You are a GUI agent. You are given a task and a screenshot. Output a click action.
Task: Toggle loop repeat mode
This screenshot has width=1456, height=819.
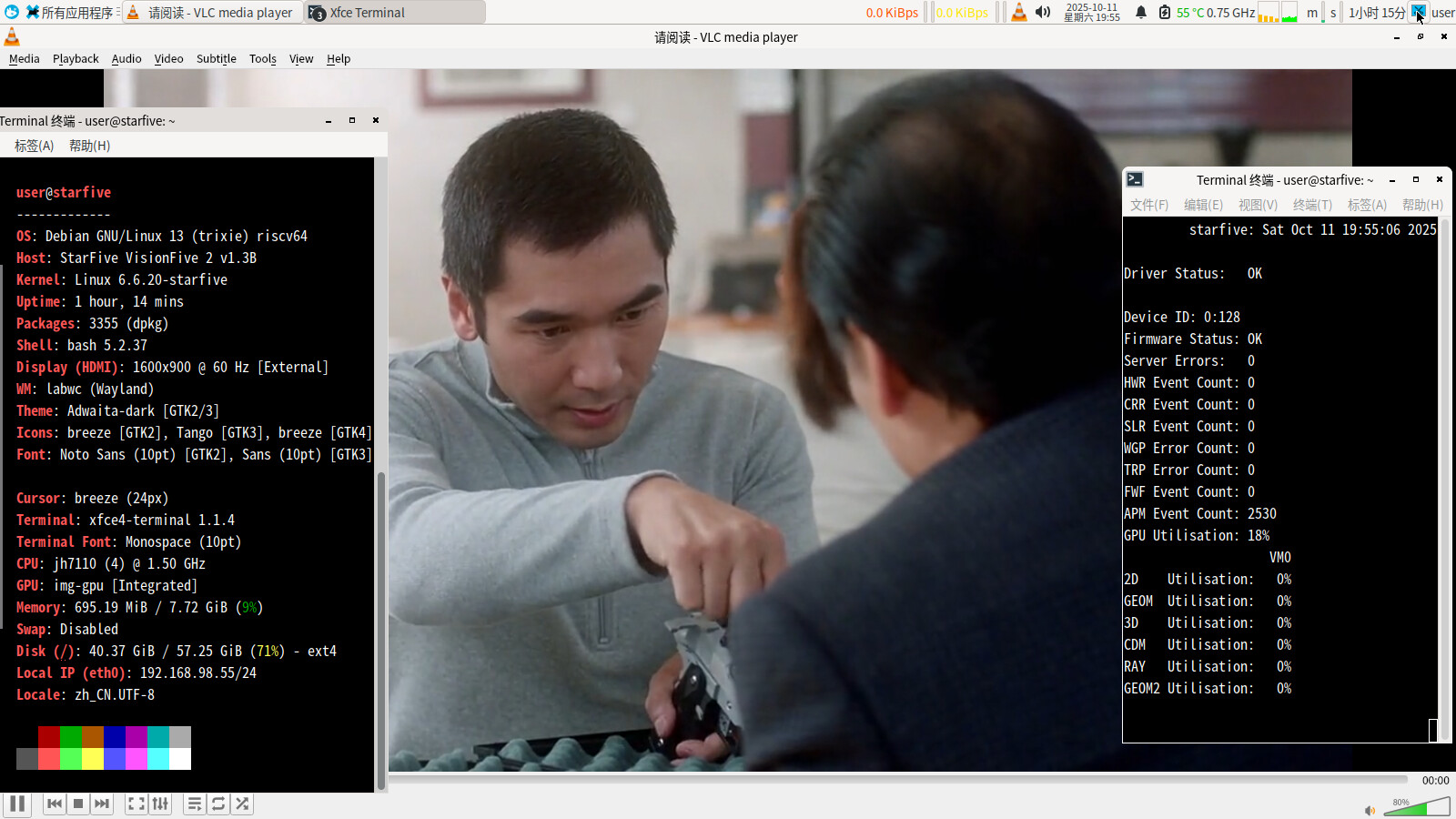pos(218,804)
